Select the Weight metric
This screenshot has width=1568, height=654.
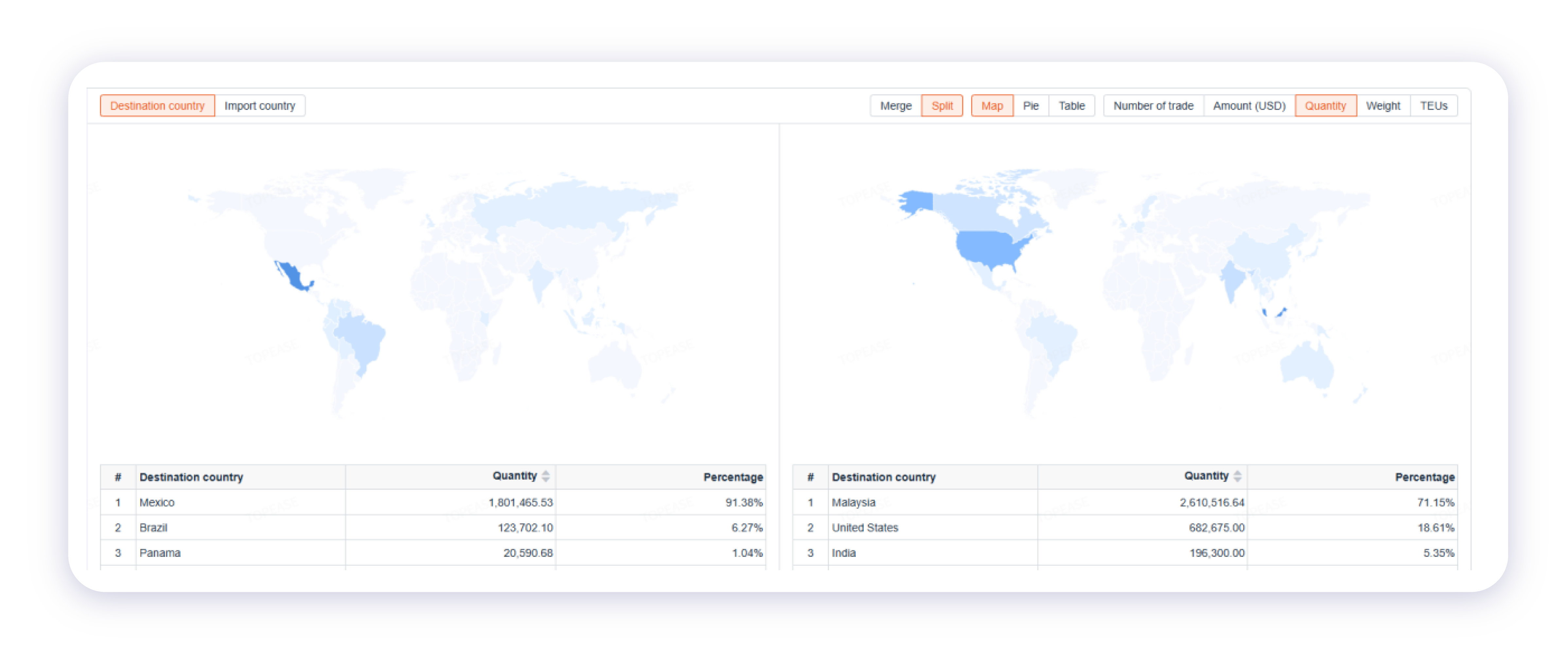coord(1383,106)
